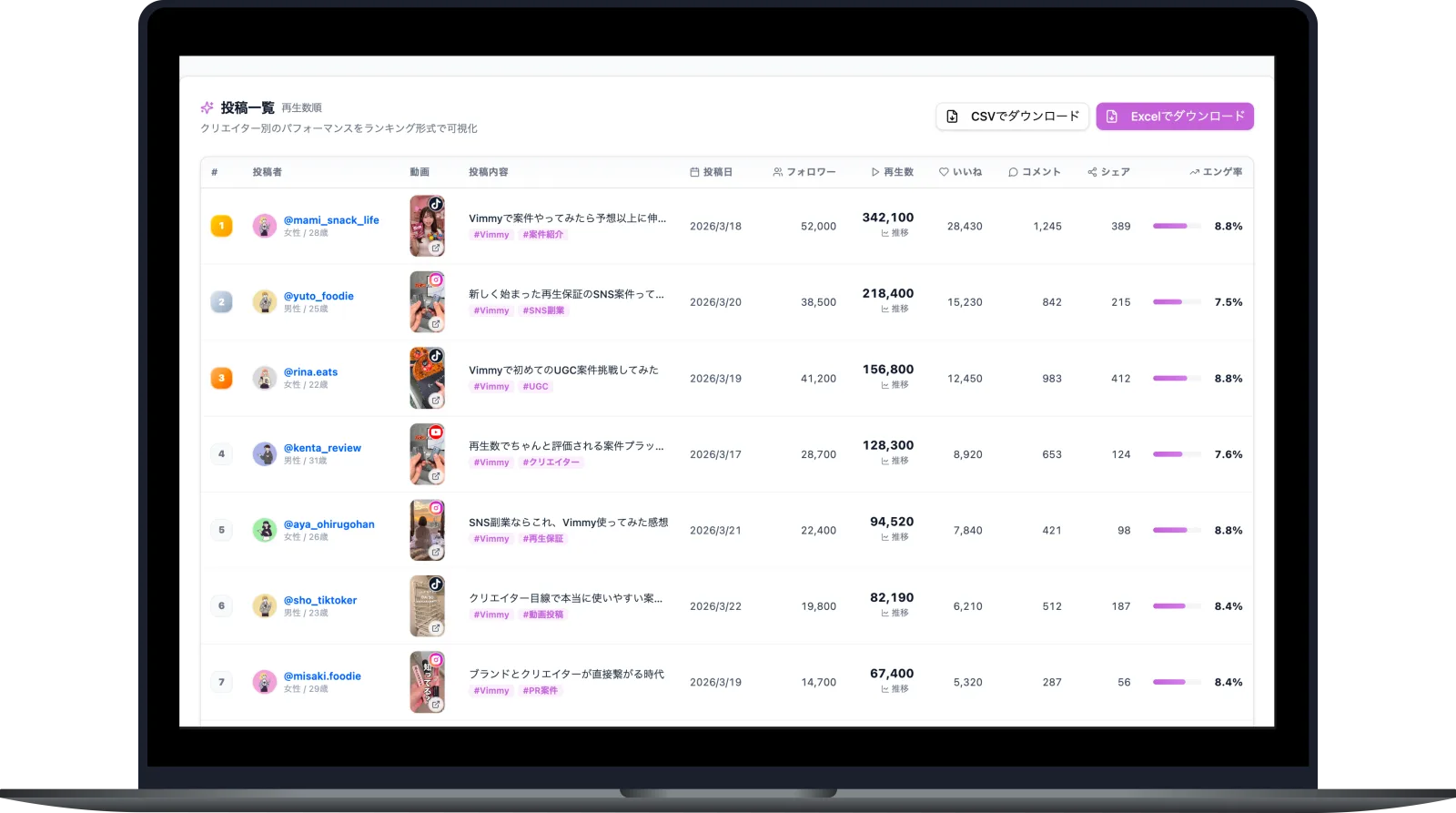Sort by シェア column header
The height and width of the screenshot is (813, 1456).
[x=1108, y=172]
